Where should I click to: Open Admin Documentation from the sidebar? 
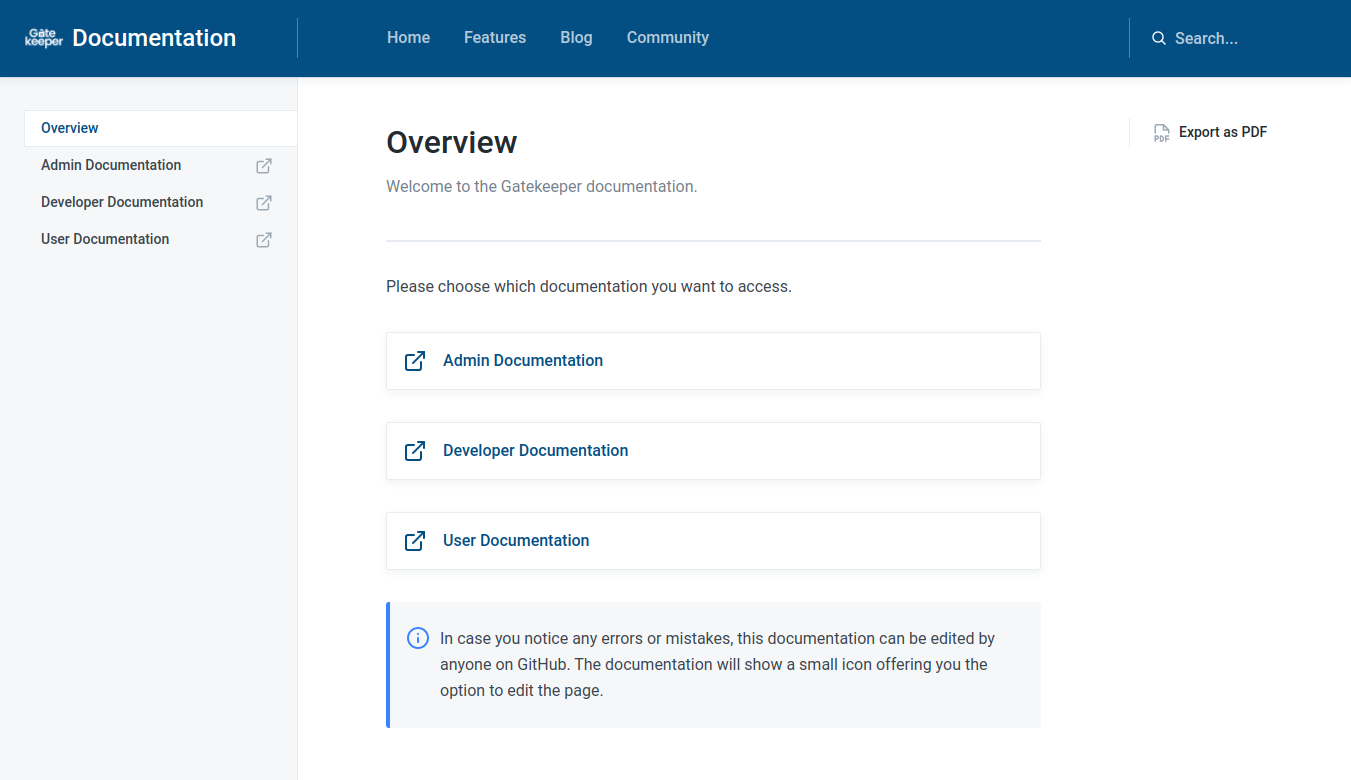pyautogui.click(x=111, y=165)
